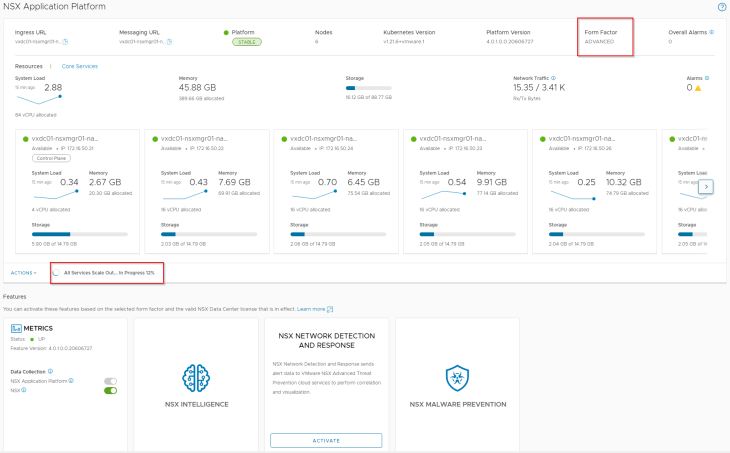Click the green Platform status dot
The height and width of the screenshot is (453, 730).
pos(226,33)
